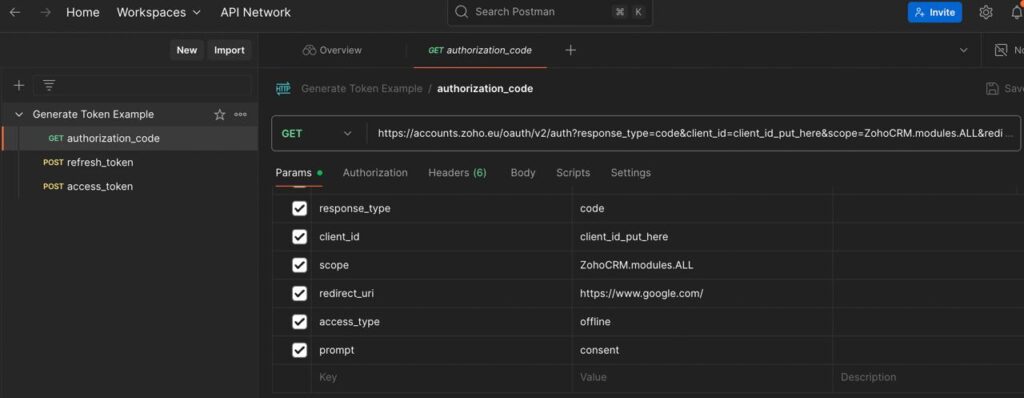
Task: Click the empty Value field
Action: pos(702,377)
